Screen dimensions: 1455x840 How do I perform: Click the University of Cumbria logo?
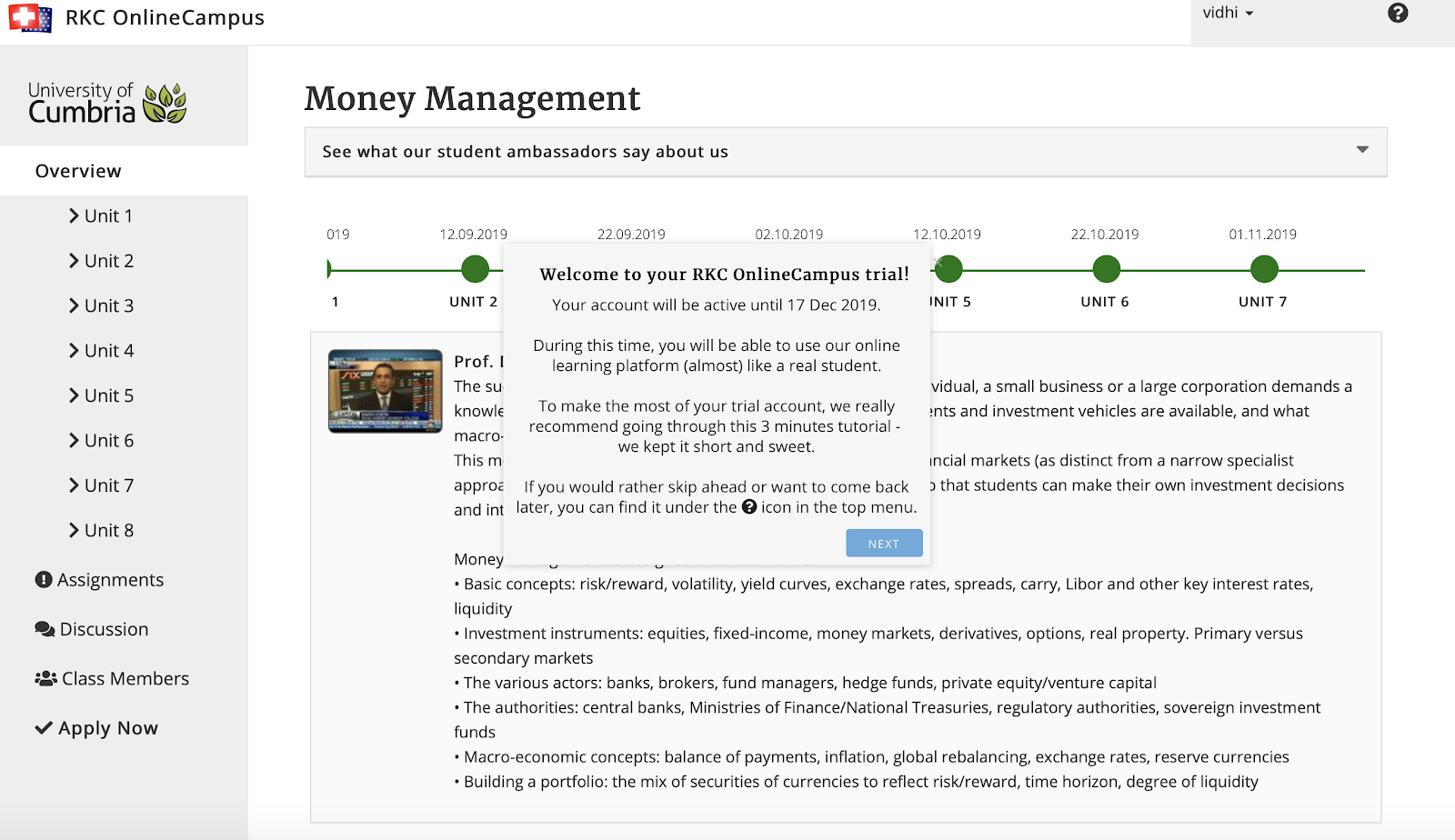click(107, 103)
